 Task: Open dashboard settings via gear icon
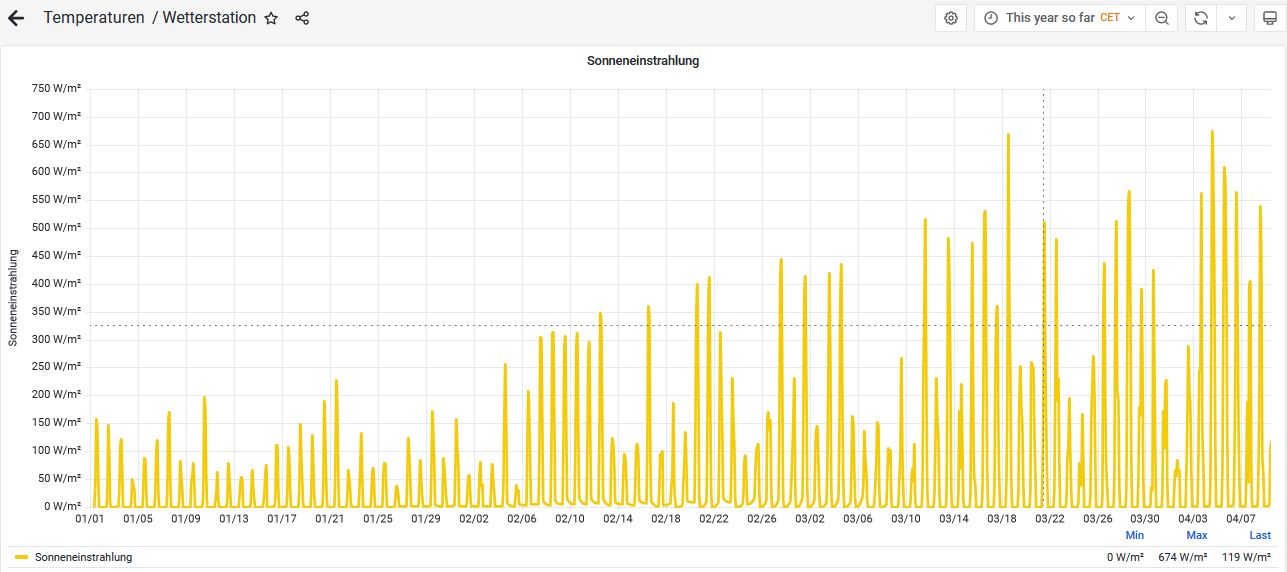[950, 18]
